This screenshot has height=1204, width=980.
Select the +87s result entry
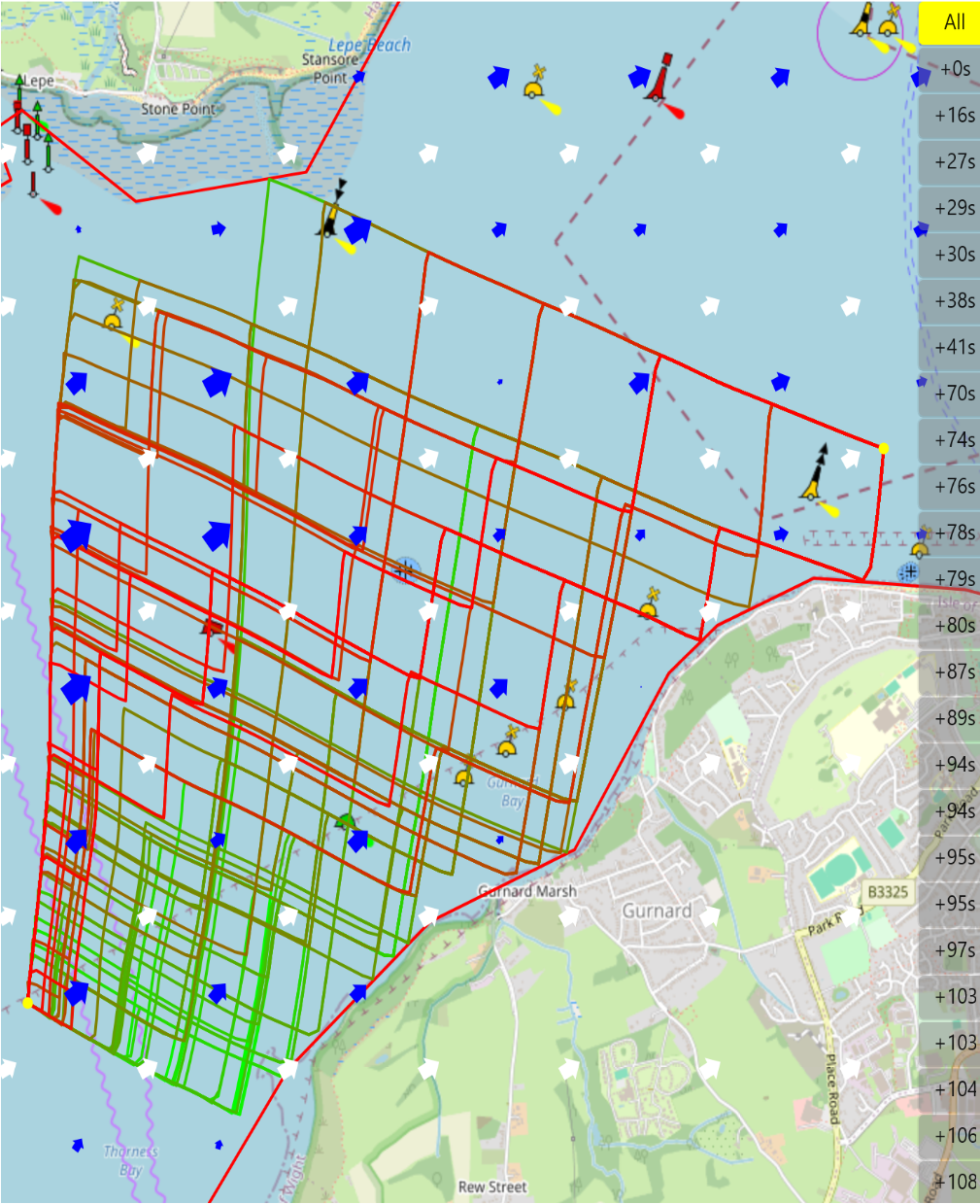coord(949,671)
